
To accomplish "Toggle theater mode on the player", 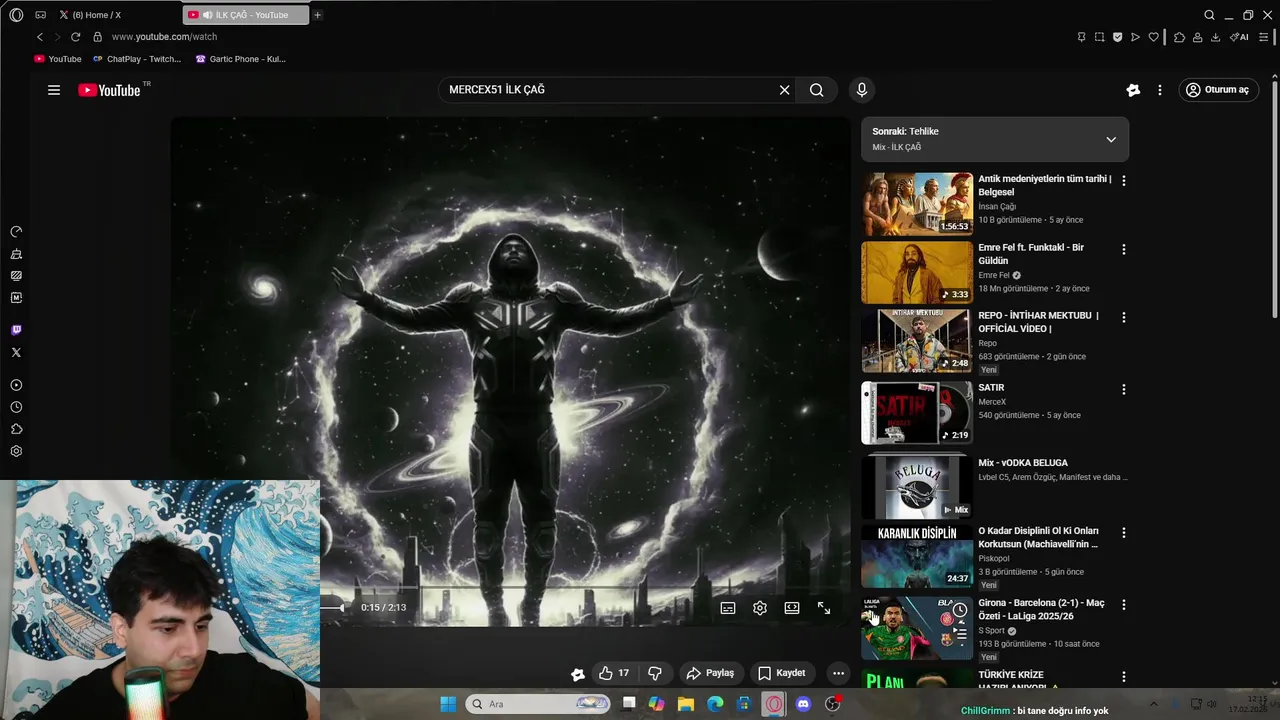I will point(792,608).
